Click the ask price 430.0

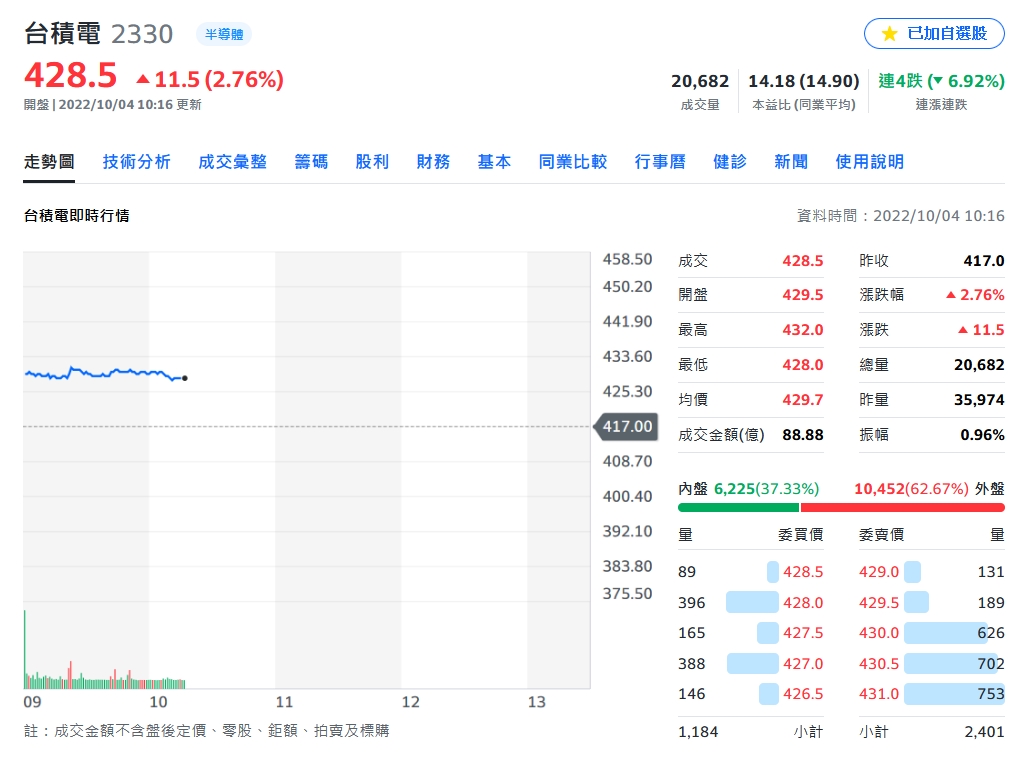[x=879, y=632]
